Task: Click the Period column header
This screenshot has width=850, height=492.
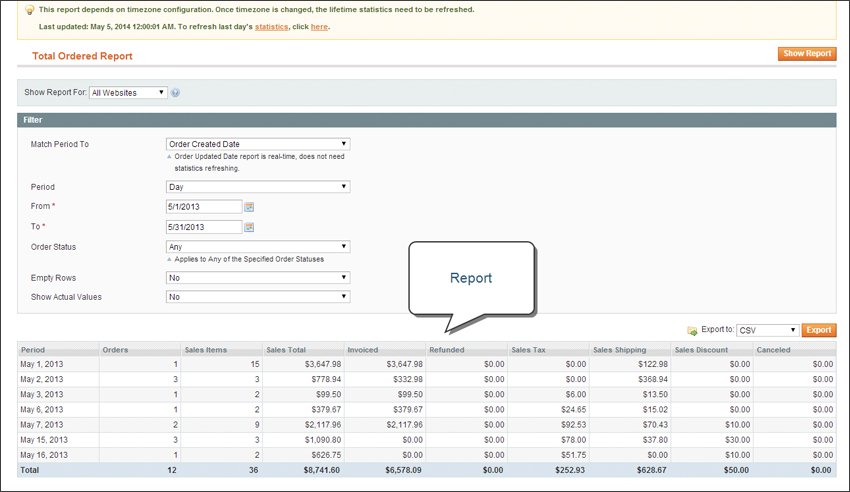Action: pyautogui.click(x=58, y=349)
